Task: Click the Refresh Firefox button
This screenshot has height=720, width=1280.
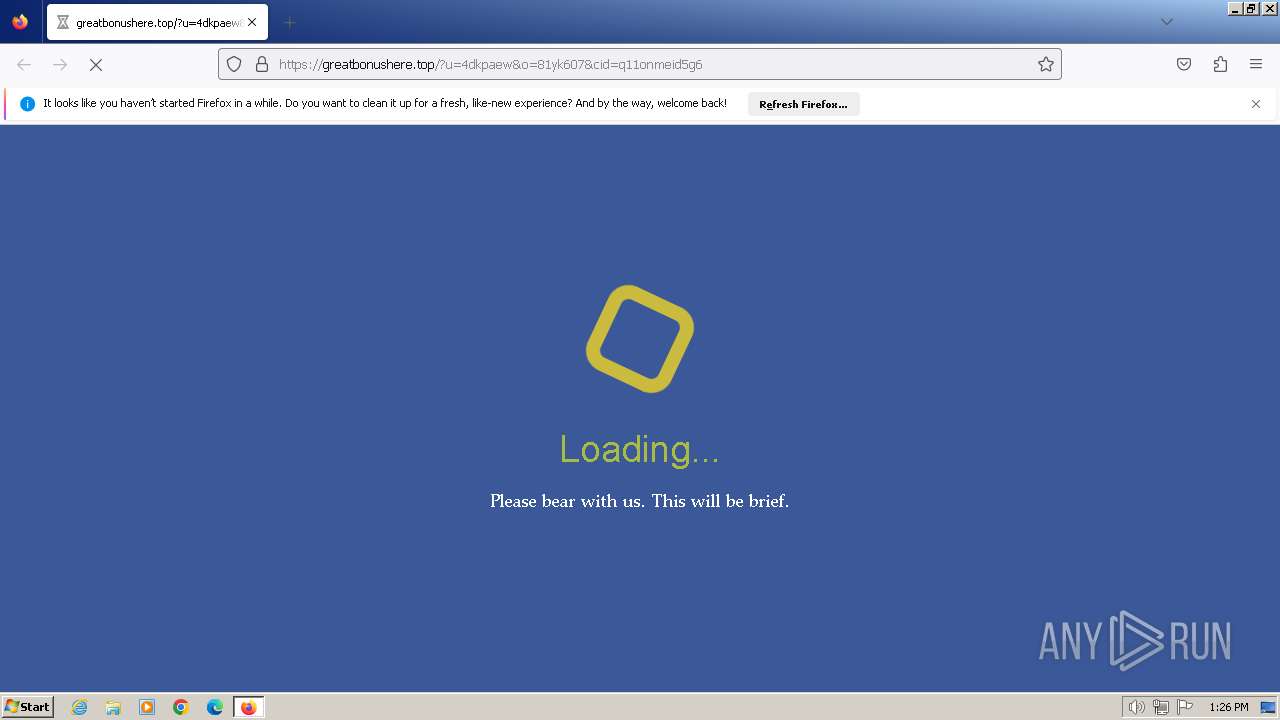Action: pos(803,104)
